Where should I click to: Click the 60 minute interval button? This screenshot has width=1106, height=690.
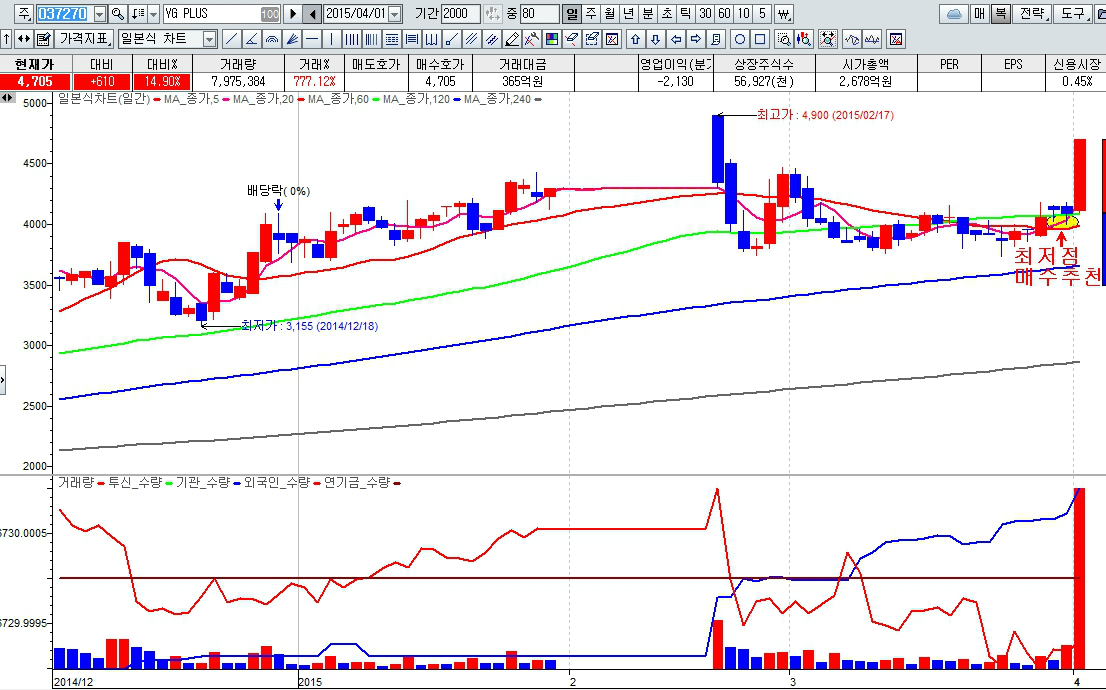[723, 14]
